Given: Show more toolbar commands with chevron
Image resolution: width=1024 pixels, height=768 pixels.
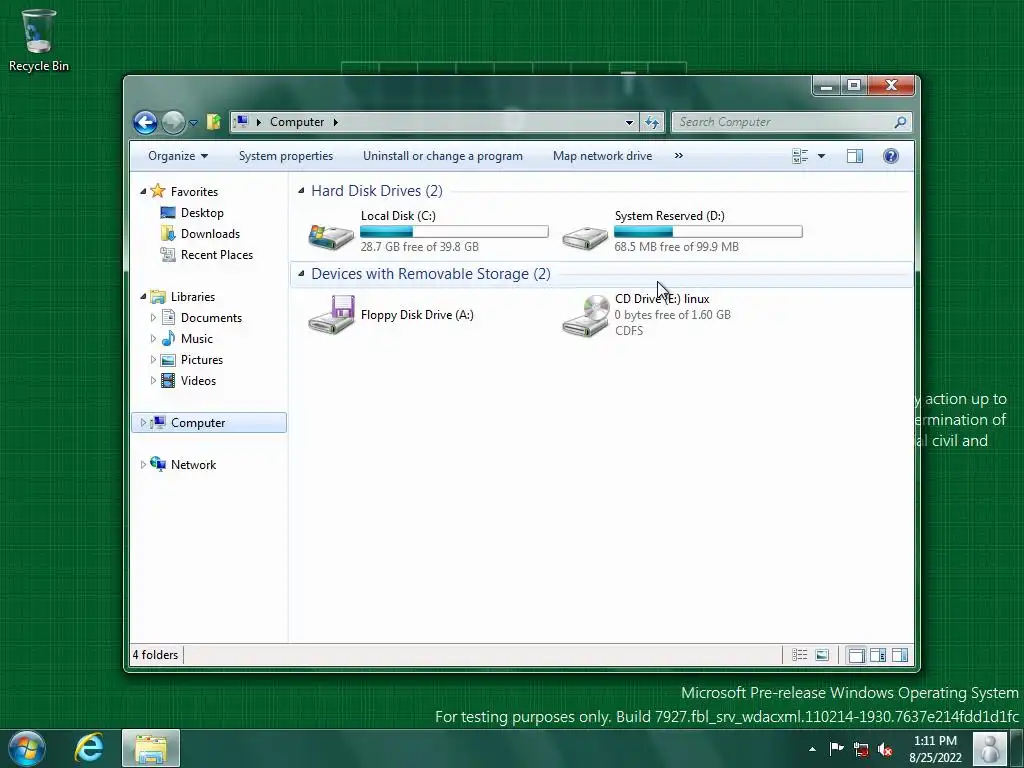Looking at the screenshot, I should 679,155.
